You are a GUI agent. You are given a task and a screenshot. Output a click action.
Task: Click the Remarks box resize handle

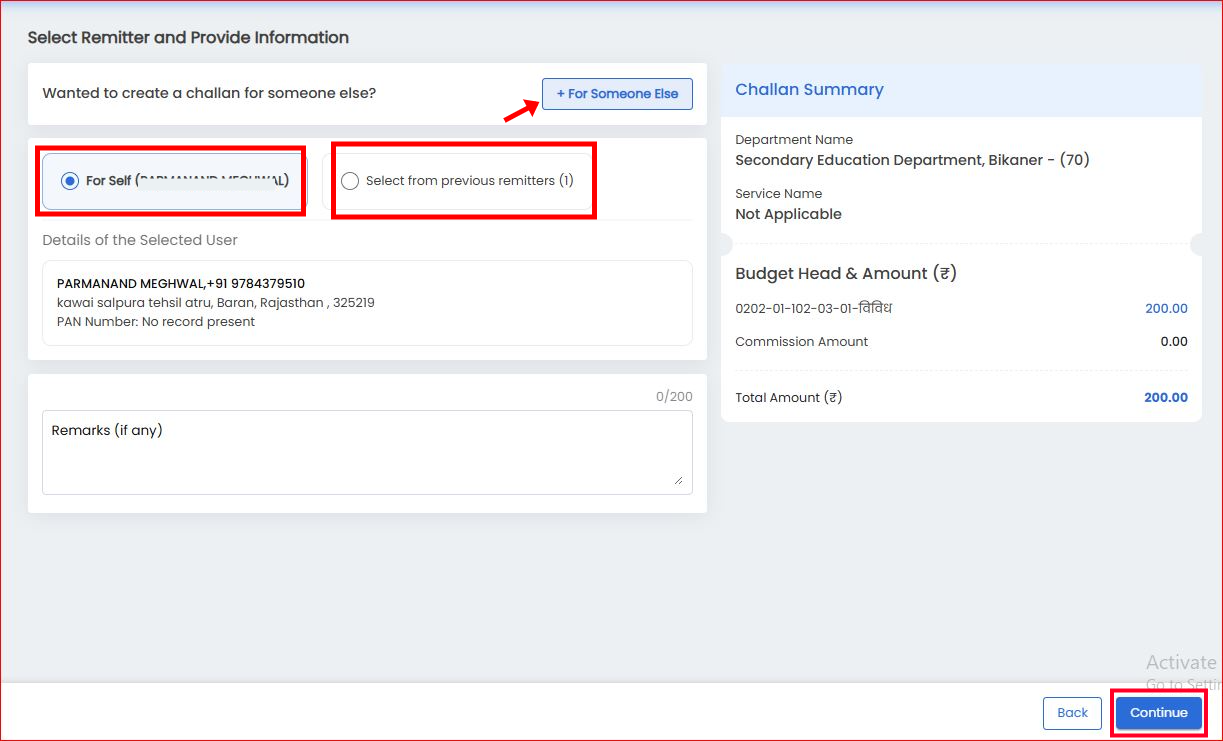(678, 480)
